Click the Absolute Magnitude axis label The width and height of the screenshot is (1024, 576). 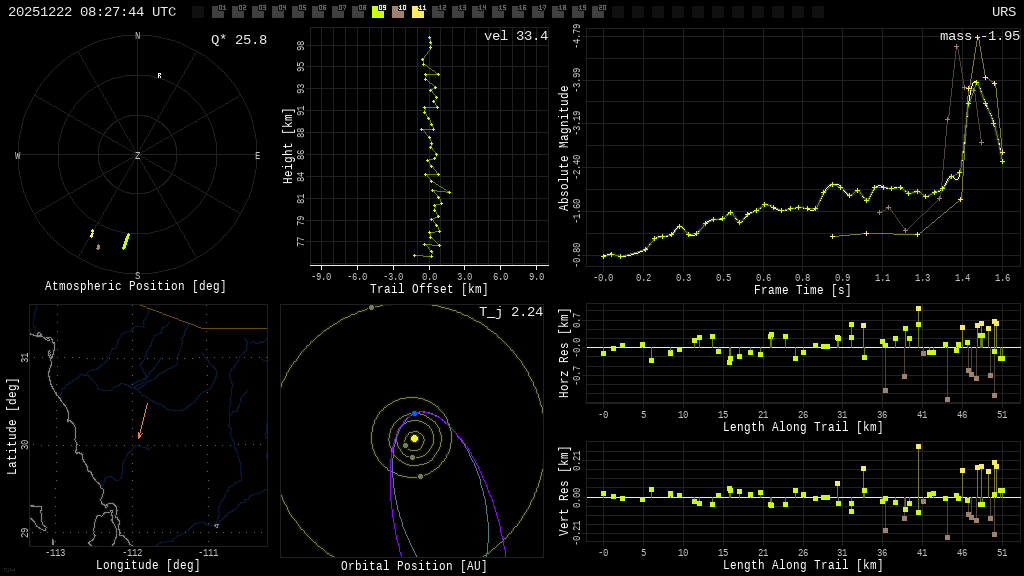pyautogui.click(x=564, y=148)
